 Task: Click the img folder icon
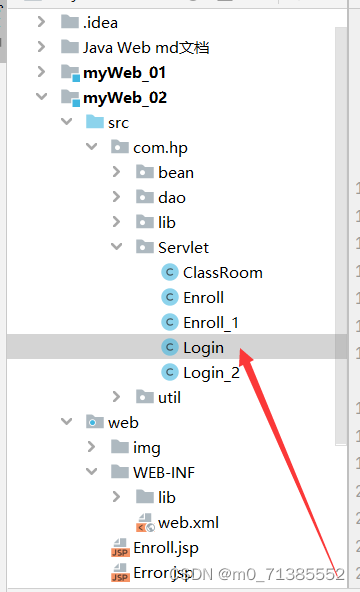[120, 447]
